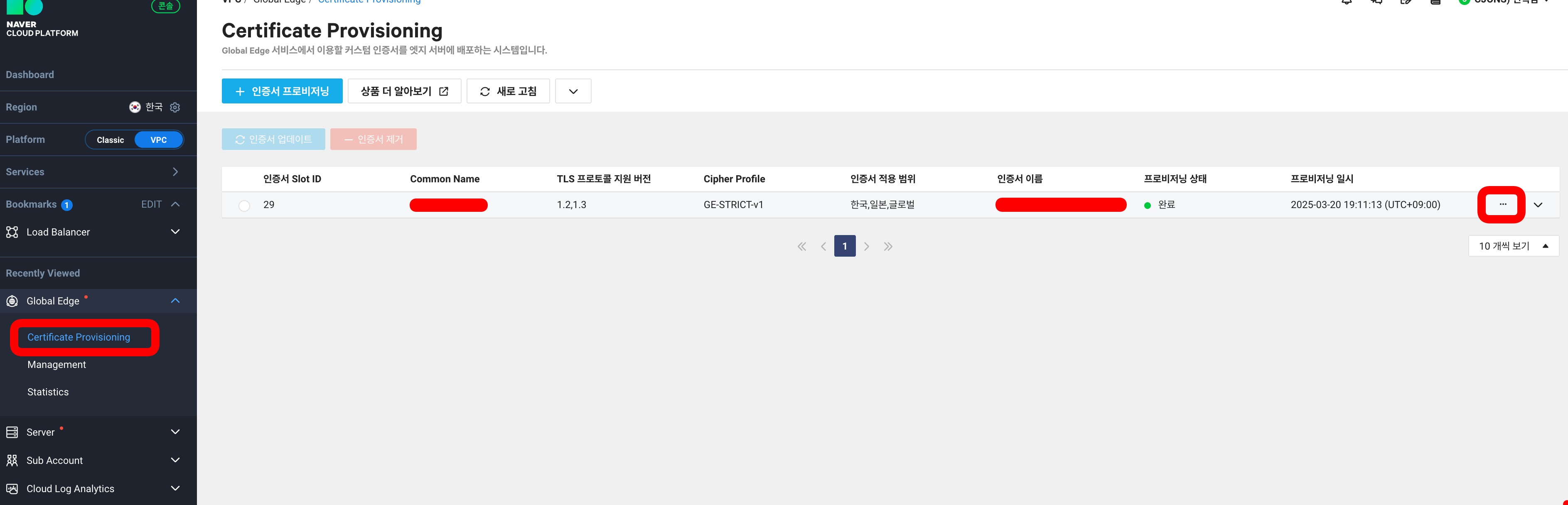Click the Cloud Log Analytics icon

coord(12,488)
